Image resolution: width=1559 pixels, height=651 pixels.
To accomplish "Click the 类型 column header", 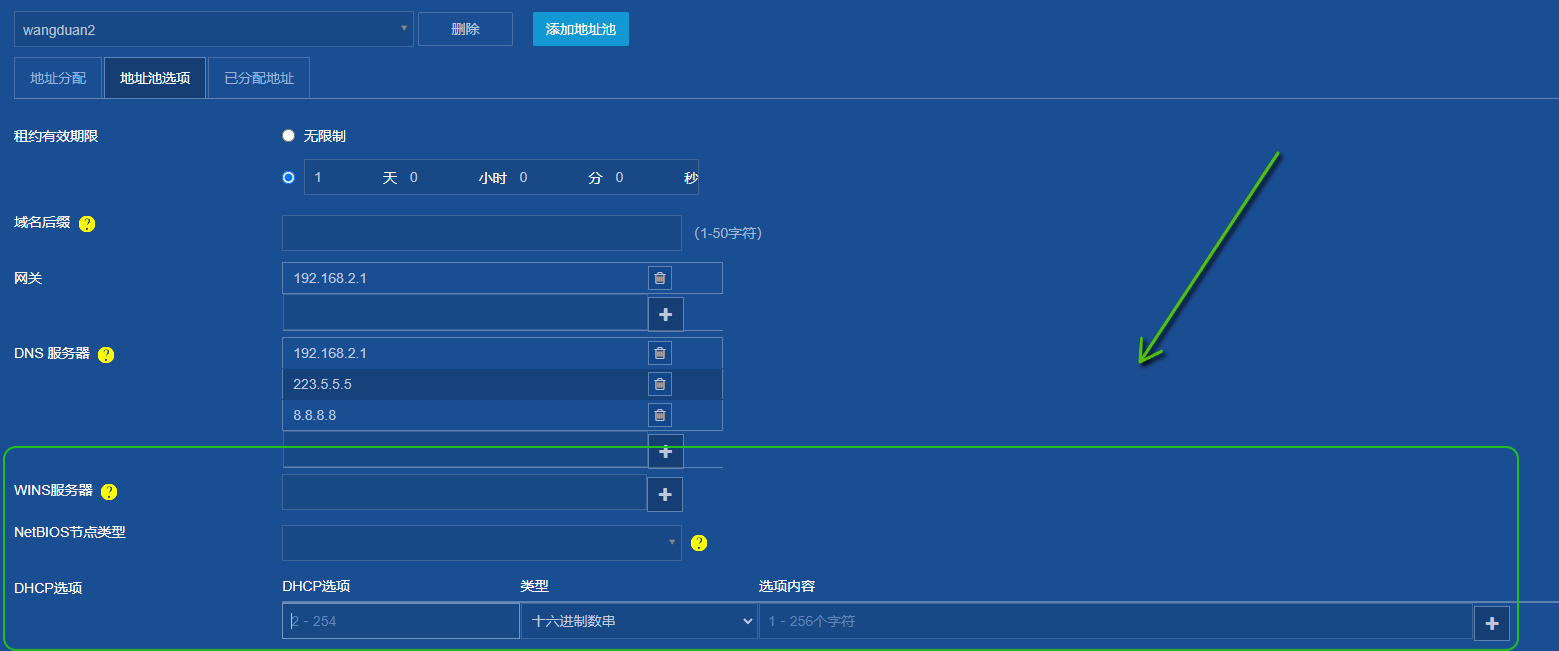I will [535, 586].
